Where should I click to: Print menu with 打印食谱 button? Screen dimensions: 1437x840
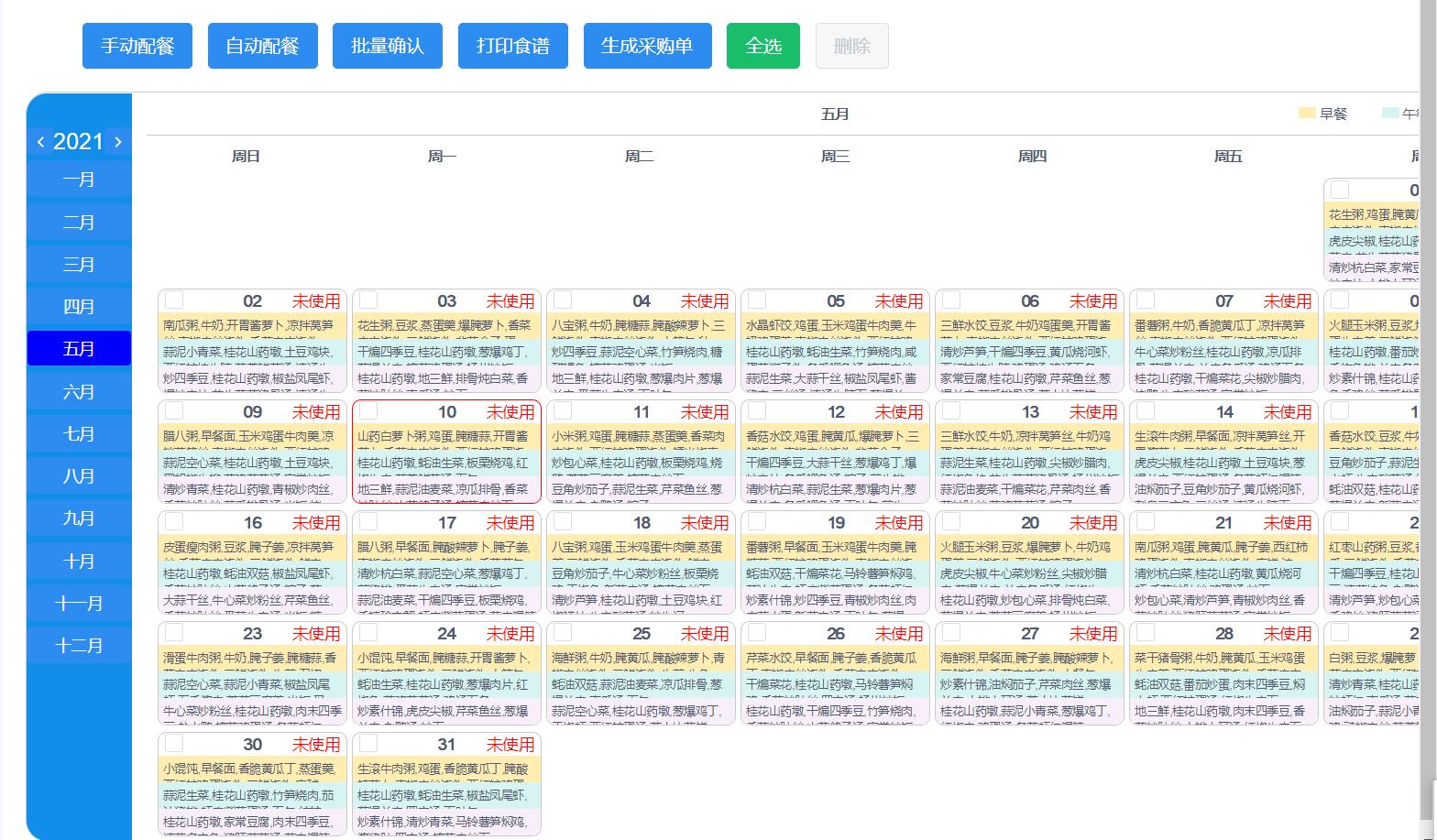pyautogui.click(x=513, y=46)
